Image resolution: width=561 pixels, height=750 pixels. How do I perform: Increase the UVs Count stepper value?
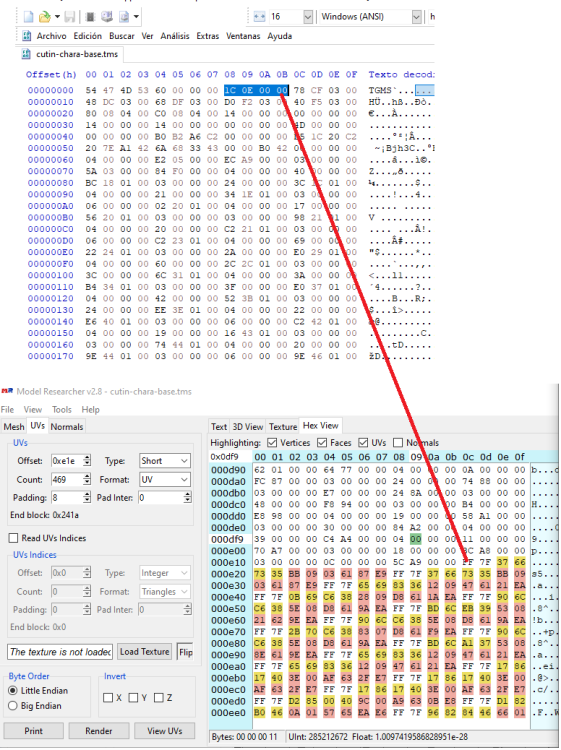87,476
